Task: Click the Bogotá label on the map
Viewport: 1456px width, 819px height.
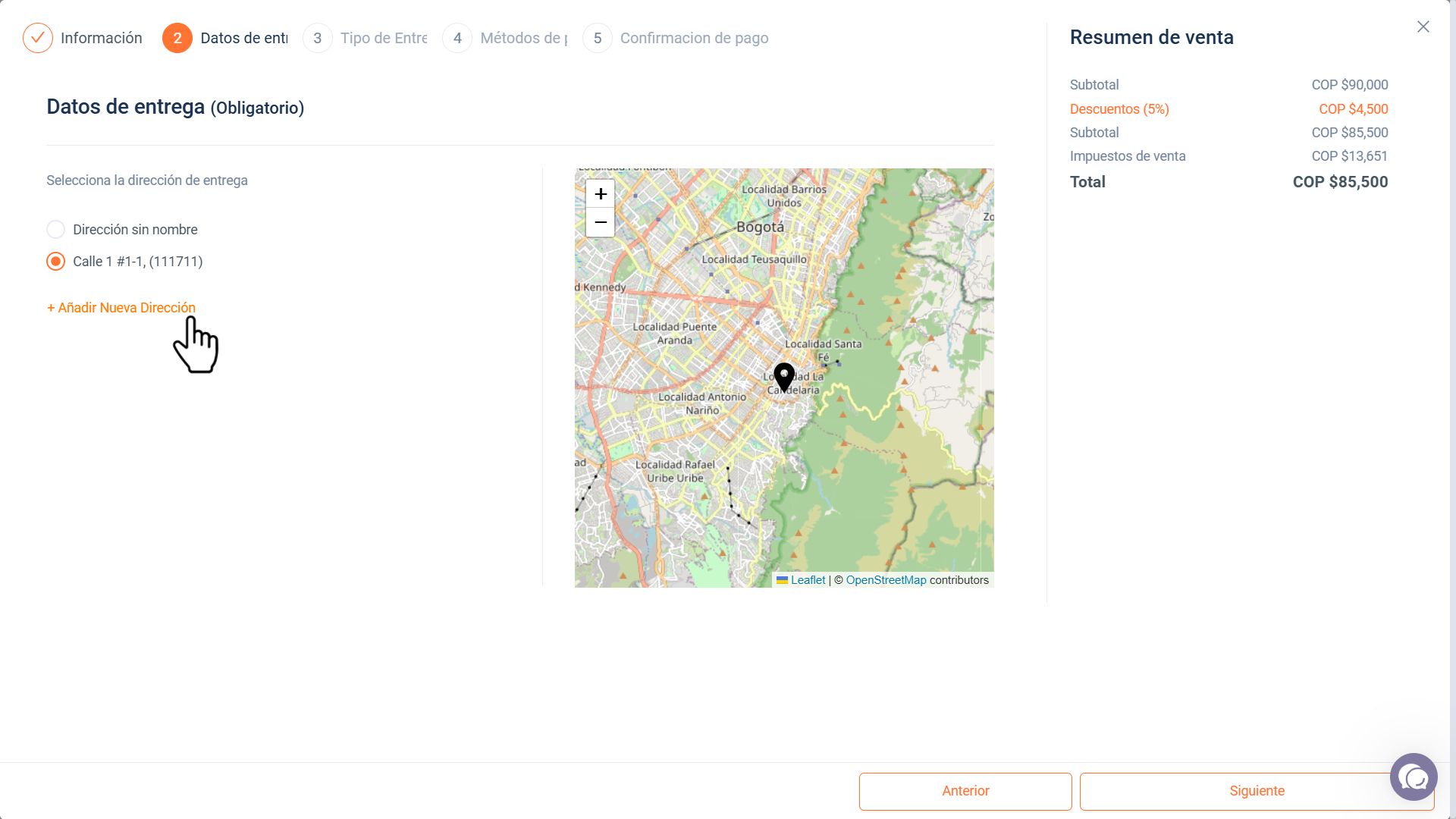Action: (x=761, y=227)
